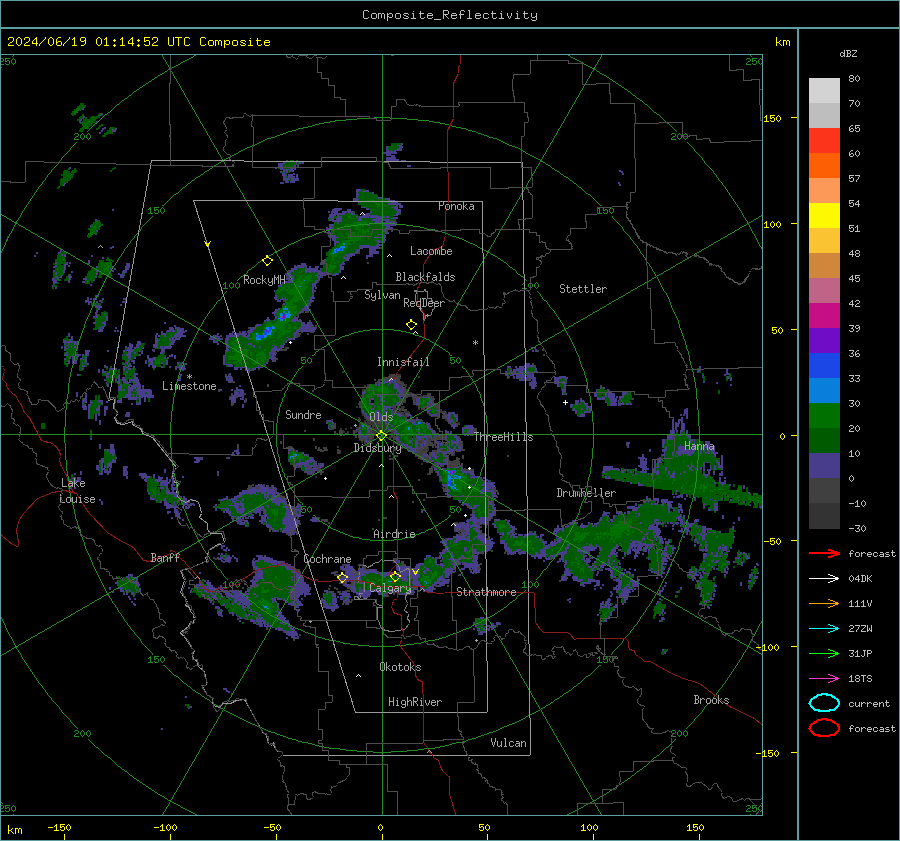Click the Limestone label

click(x=189, y=386)
